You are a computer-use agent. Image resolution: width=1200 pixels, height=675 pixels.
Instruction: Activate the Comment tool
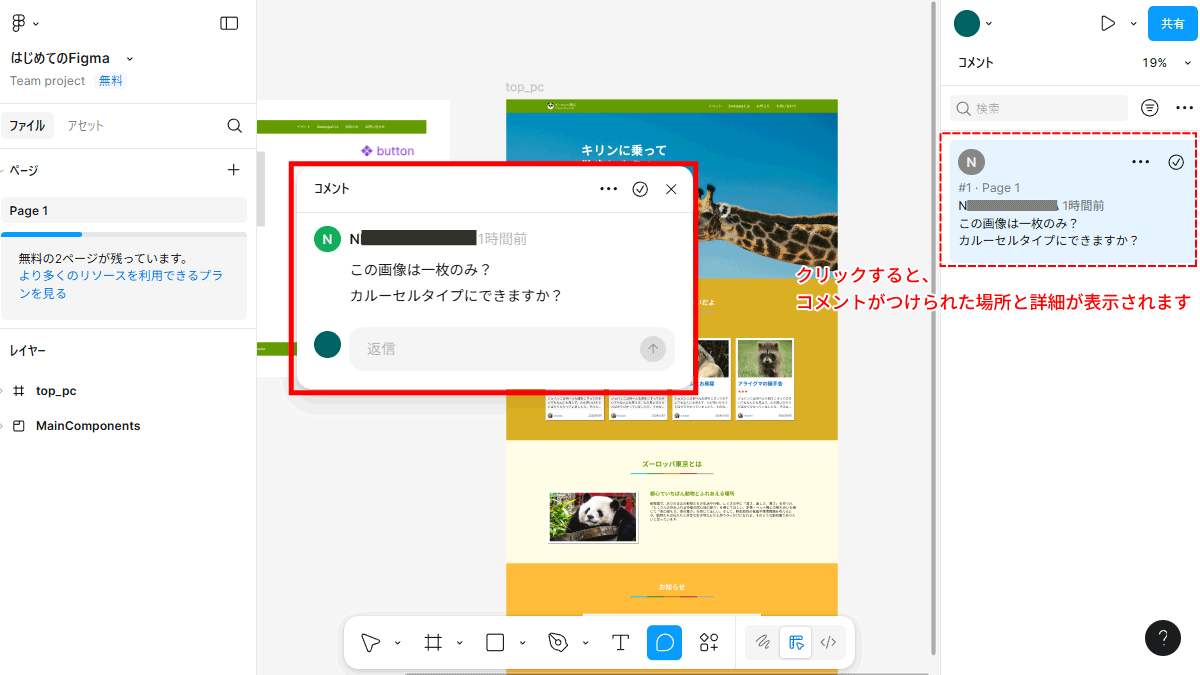pyautogui.click(x=664, y=642)
